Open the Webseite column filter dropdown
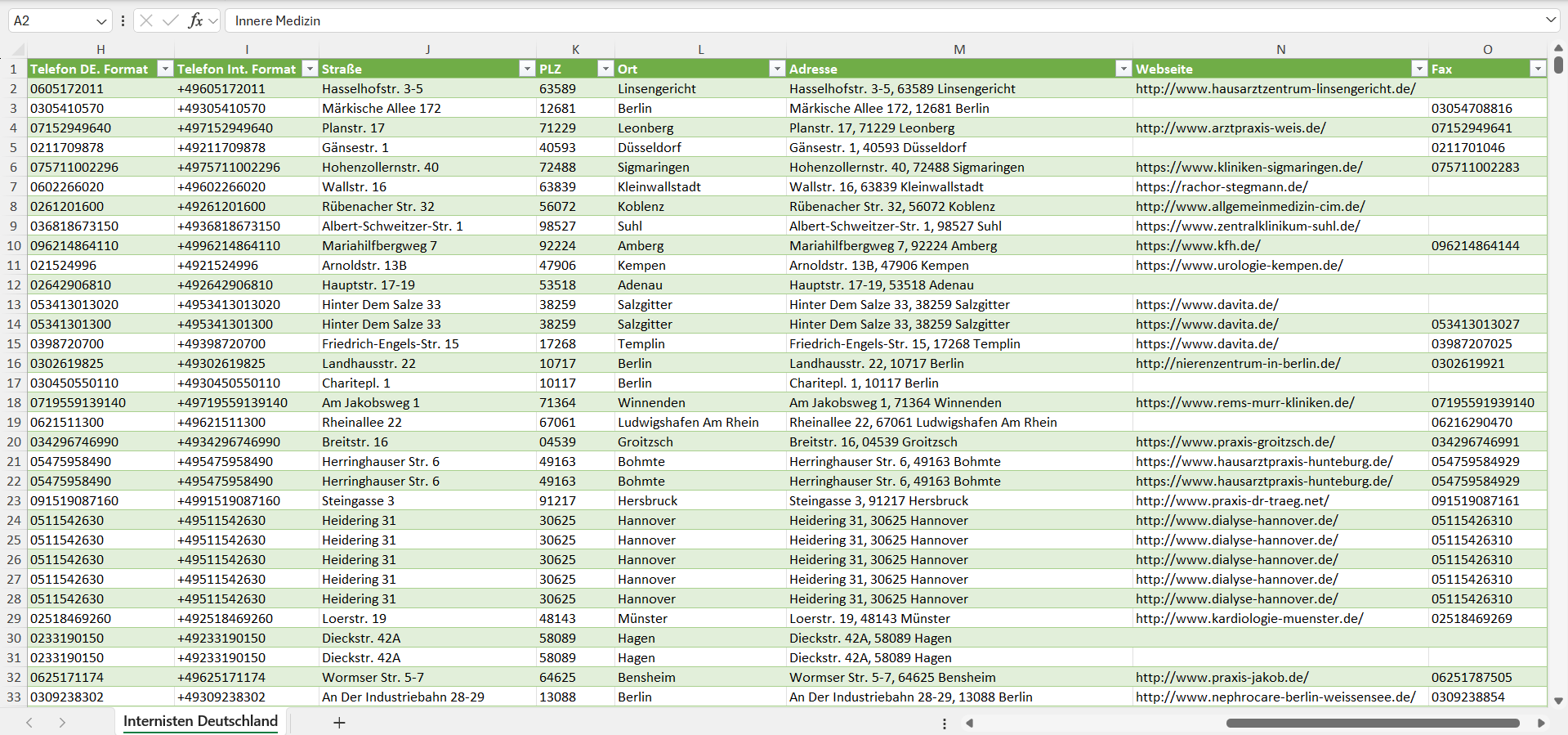This screenshot has width=1568, height=735. pyautogui.click(x=1419, y=69)
